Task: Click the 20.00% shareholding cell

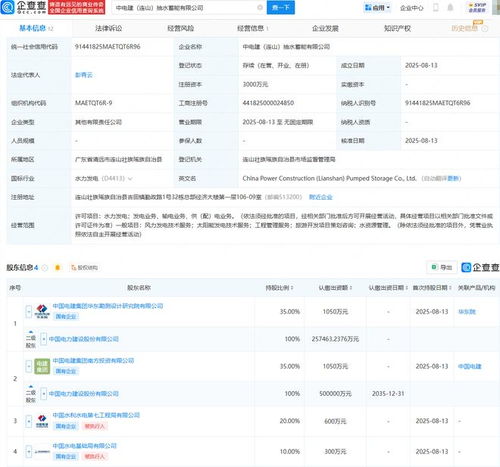Action: point(290,421)
